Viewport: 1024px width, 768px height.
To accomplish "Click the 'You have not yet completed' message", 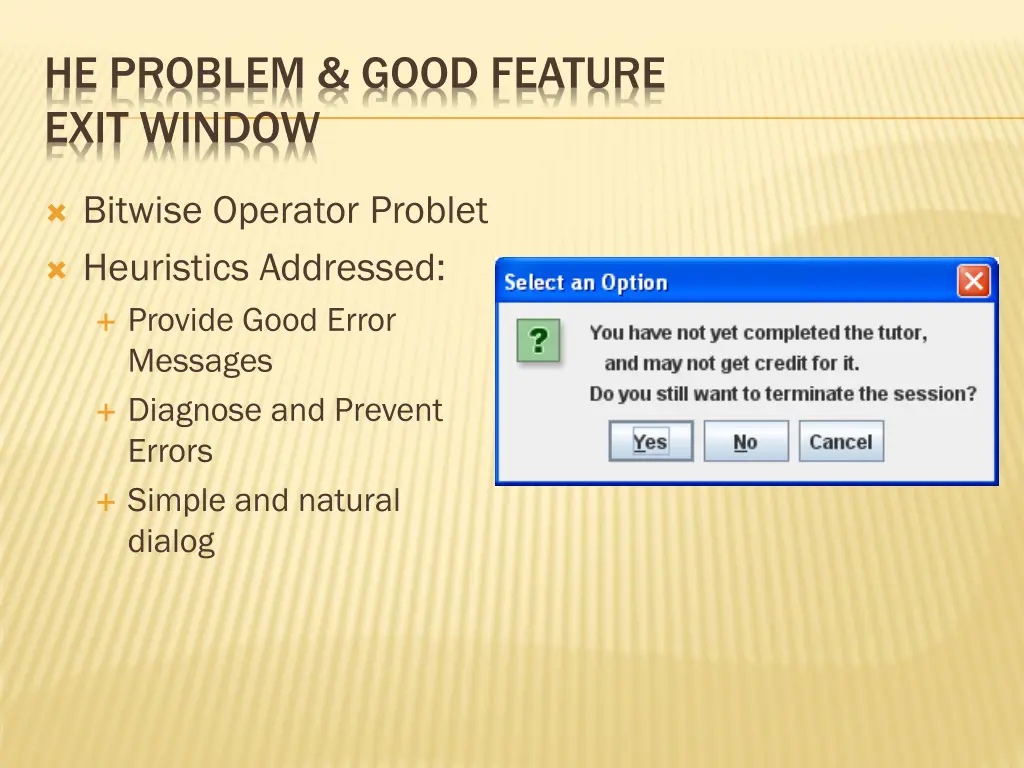I will 757,333.
